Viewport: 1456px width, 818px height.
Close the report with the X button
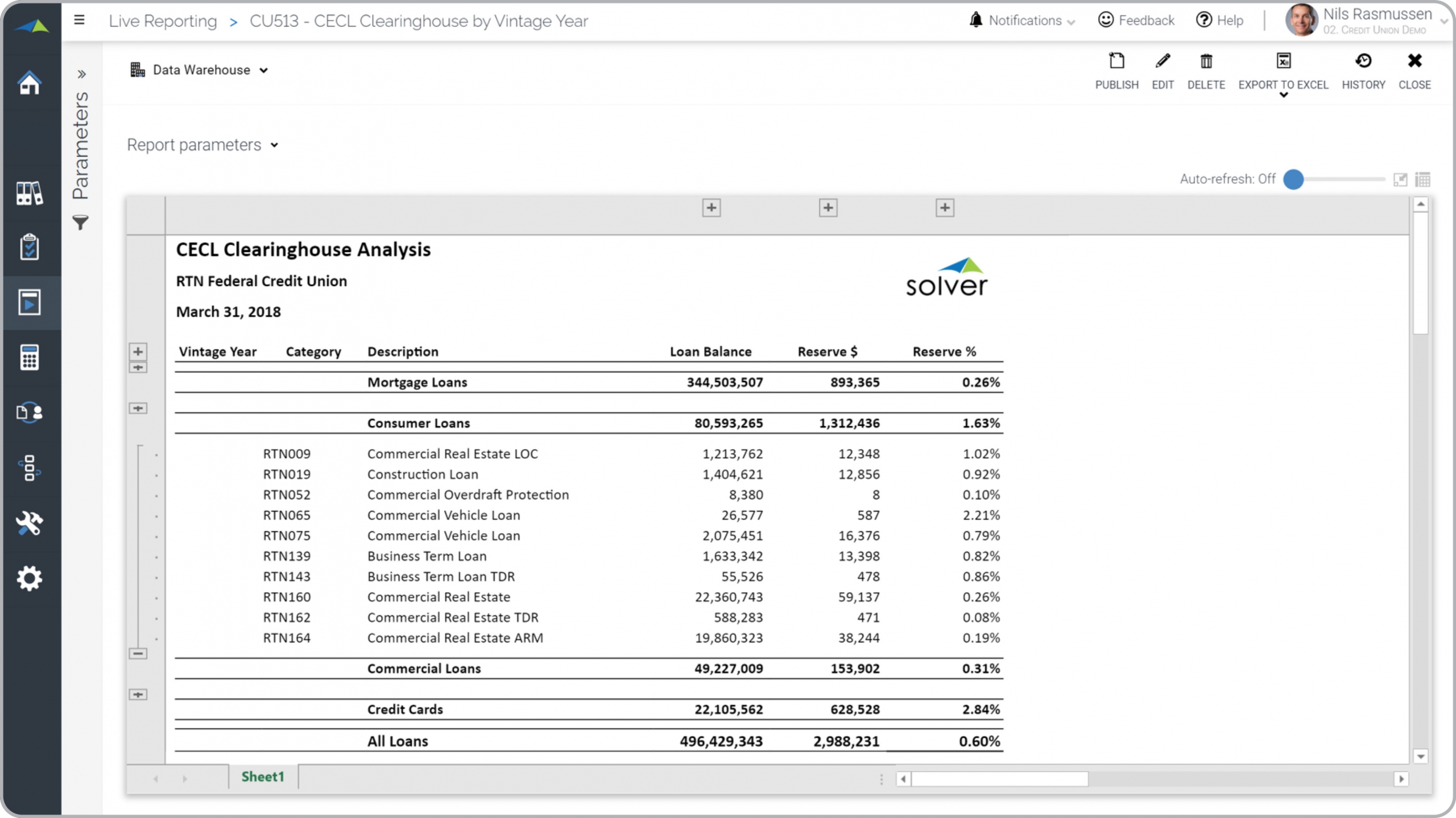pyautogui.click(x=1414, y=71)
